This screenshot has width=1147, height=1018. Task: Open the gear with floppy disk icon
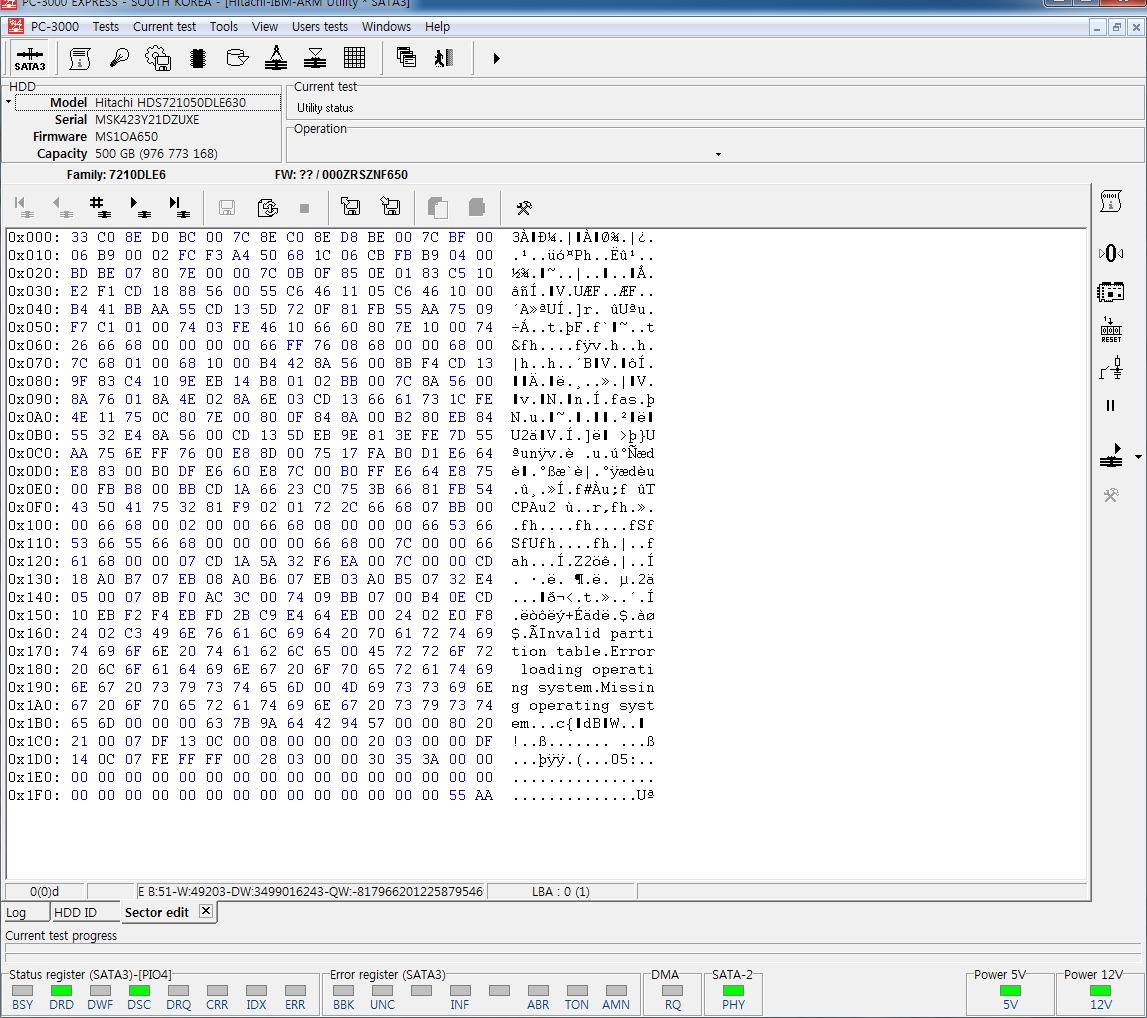pyautogui.click(x=158, y=58)
